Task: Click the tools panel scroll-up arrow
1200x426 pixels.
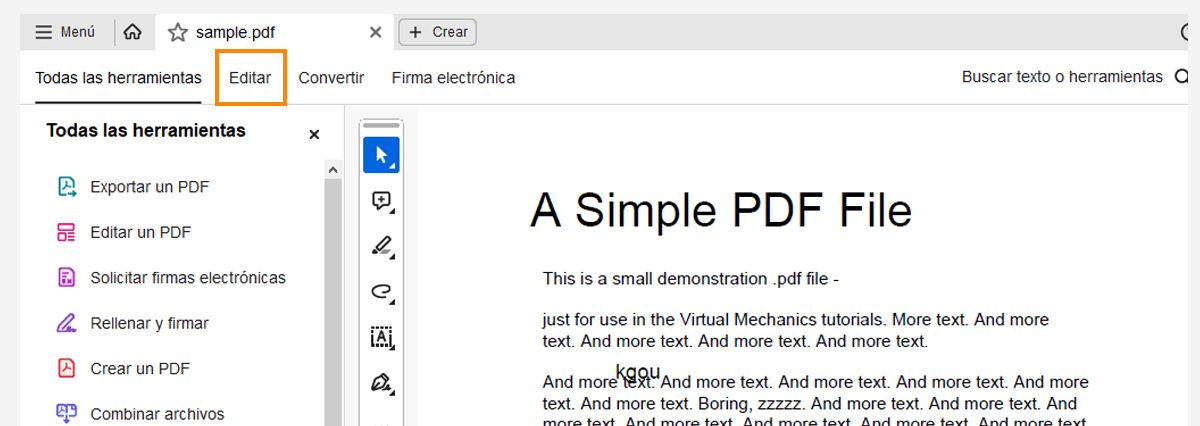Action: point(334,171)
